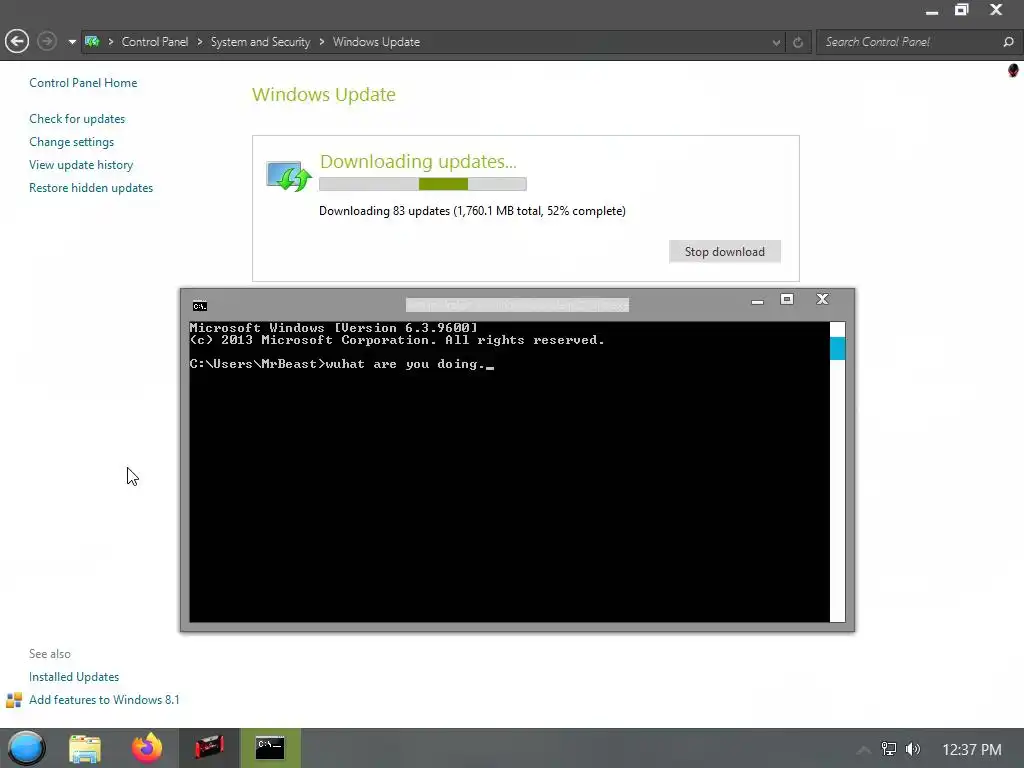Open the Command Prompt system menu icon
The height and width of the screenshot is (768, 1024).
point(200,306)
